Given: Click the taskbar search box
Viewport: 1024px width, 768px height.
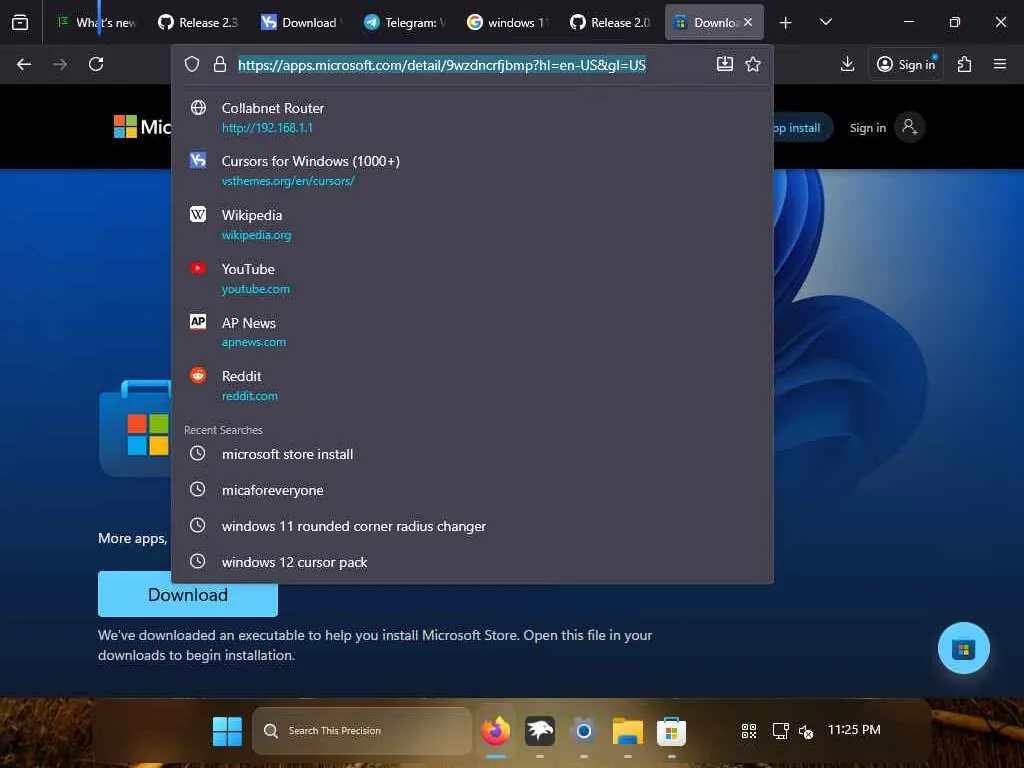Looking at the screenshot, I should point(361,731).
